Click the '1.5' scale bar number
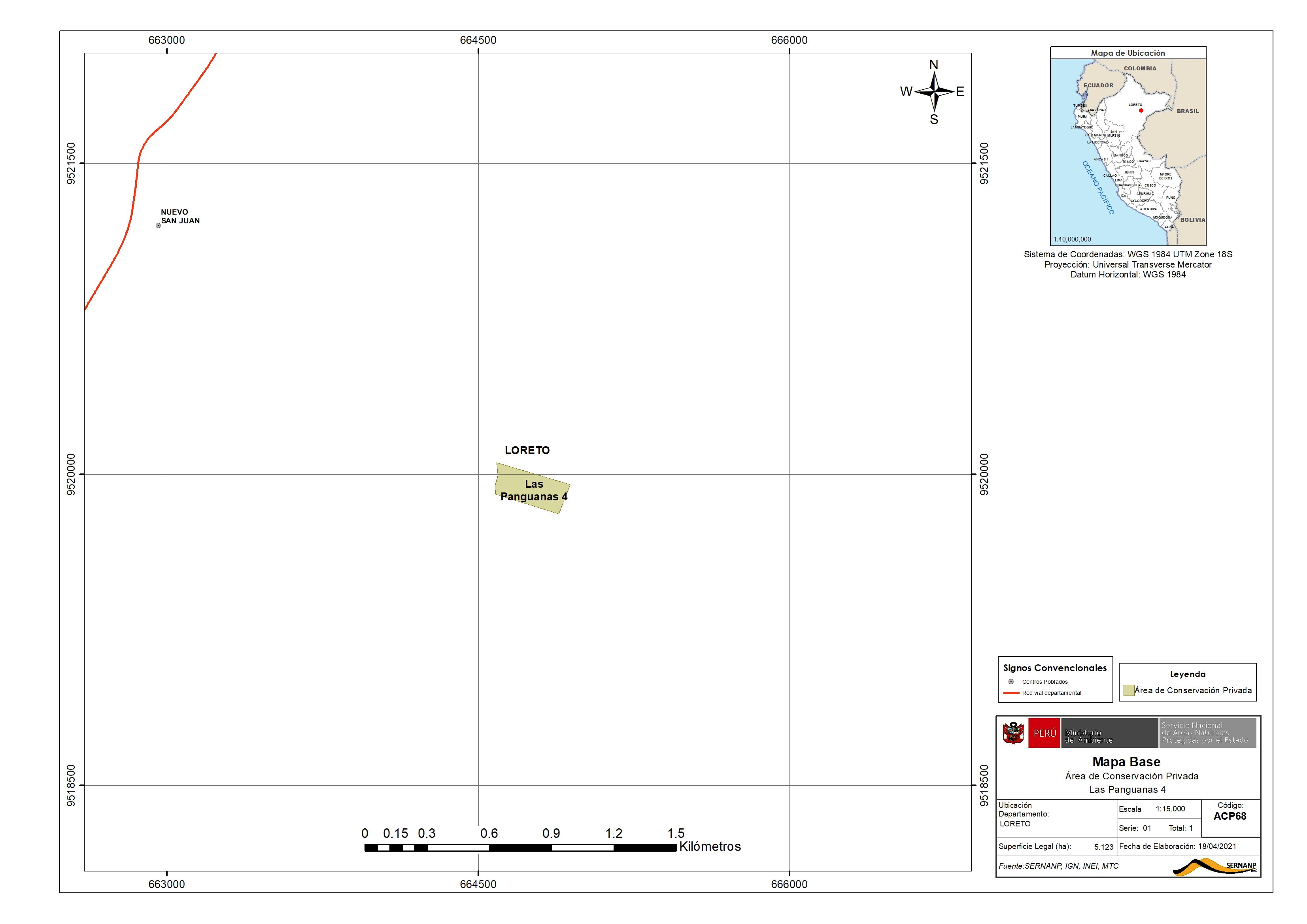This screenshot has width=1307, height=924. tap(676, 833)
